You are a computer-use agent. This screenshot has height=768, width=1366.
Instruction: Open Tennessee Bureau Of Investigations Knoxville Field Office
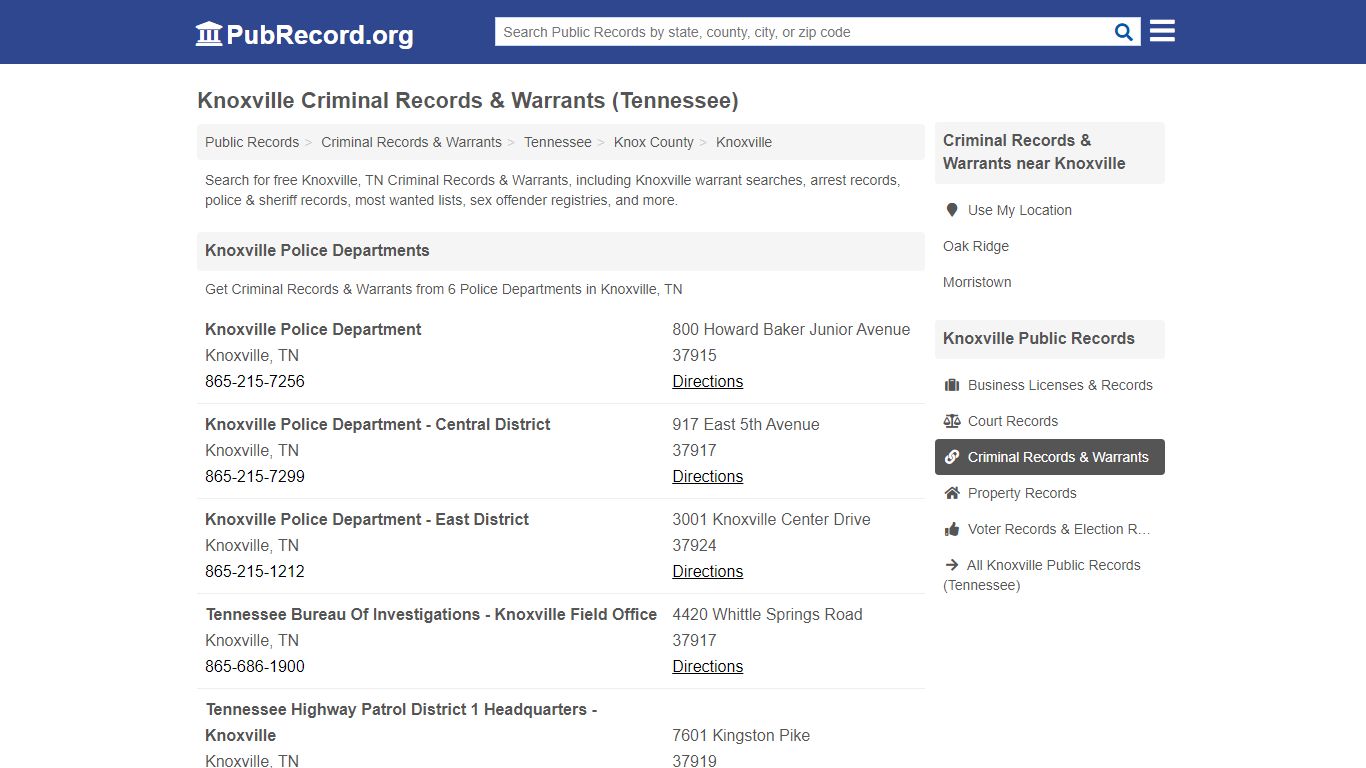coord(431,614)
